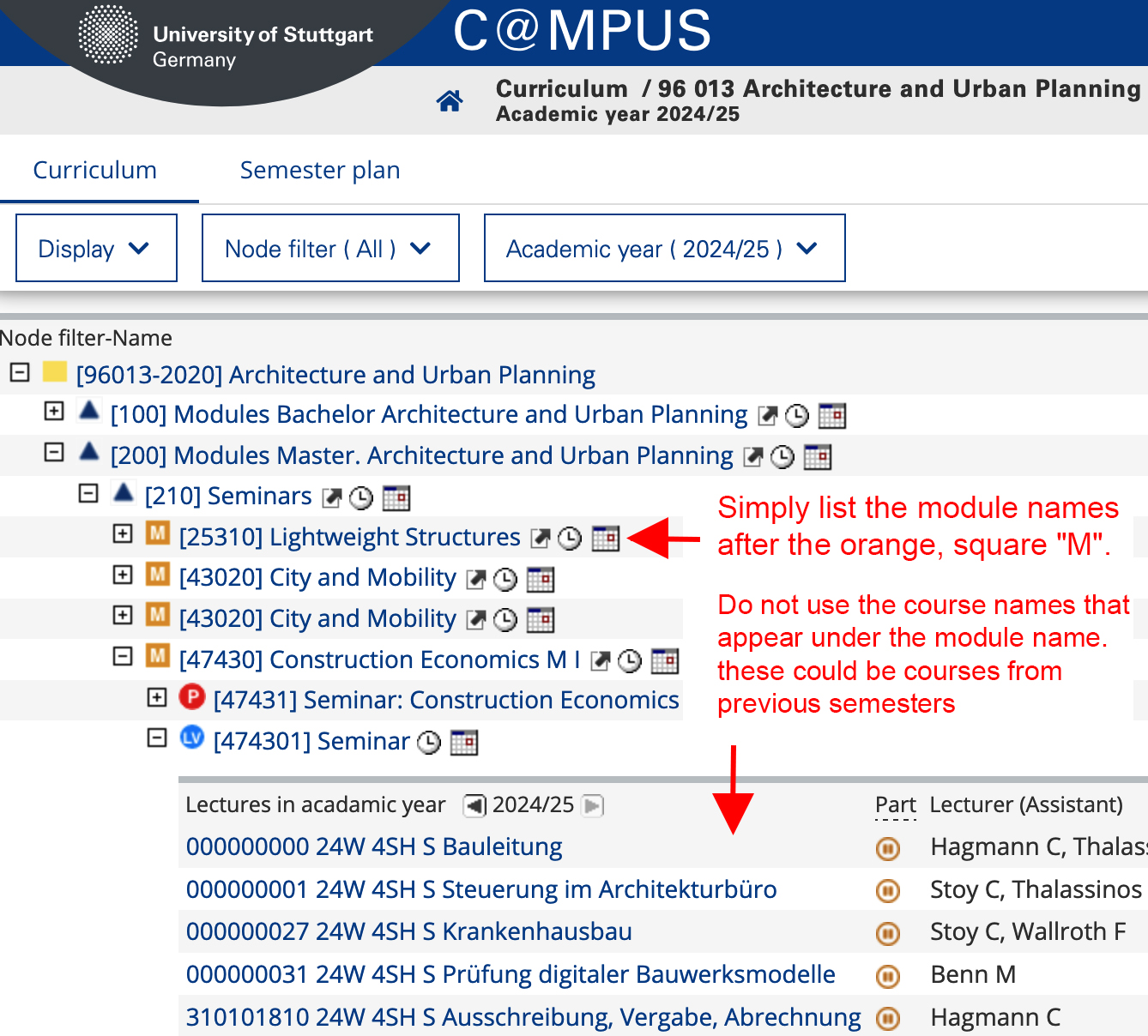
Task: Click Part icon in Steuerung im Architekturbüro row
Action: click(x=888, y=891)
